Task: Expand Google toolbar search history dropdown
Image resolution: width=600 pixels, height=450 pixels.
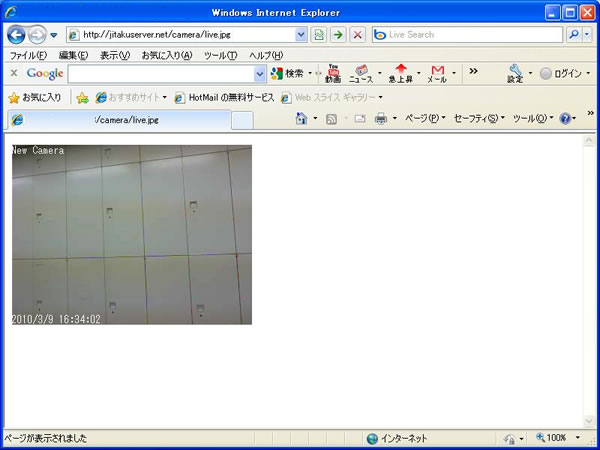Action: click(260, 74)
